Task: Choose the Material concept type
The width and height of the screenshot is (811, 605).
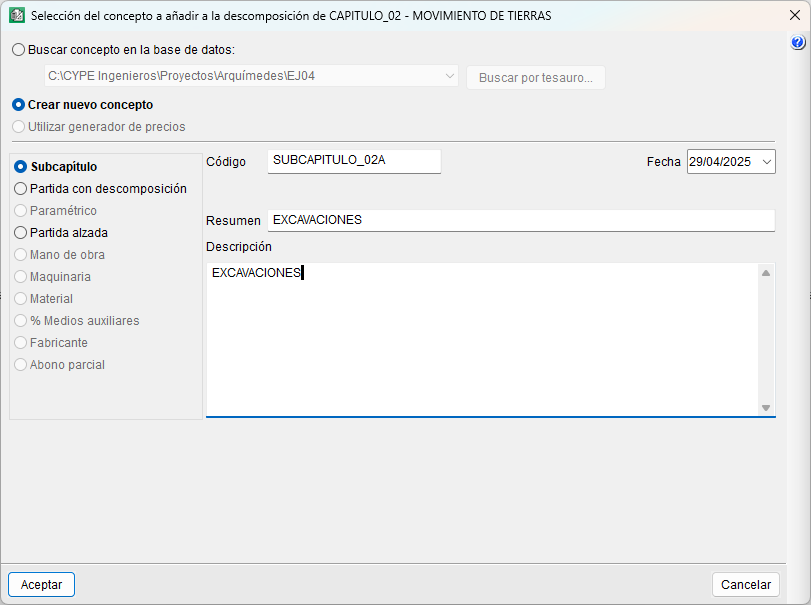Action: (x=43, y=299)
